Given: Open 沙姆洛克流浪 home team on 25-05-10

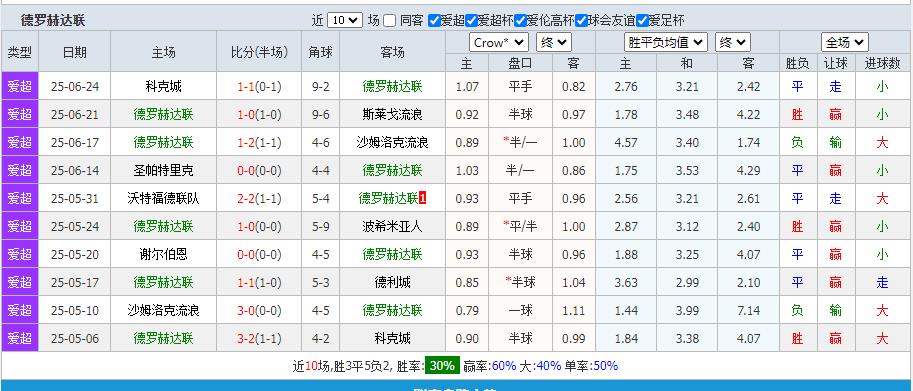Looking at the screenshot, I should pyautogui.click(x=164, y=310).
